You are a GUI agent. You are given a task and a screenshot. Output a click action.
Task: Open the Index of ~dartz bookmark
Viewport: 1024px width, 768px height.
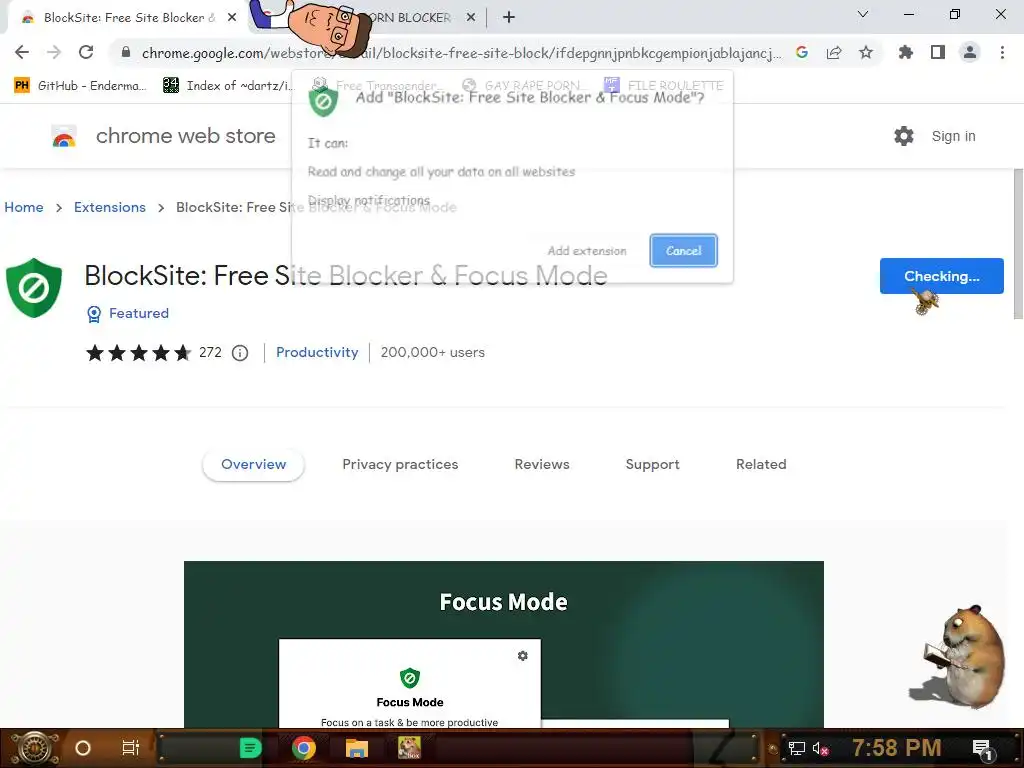229,85
